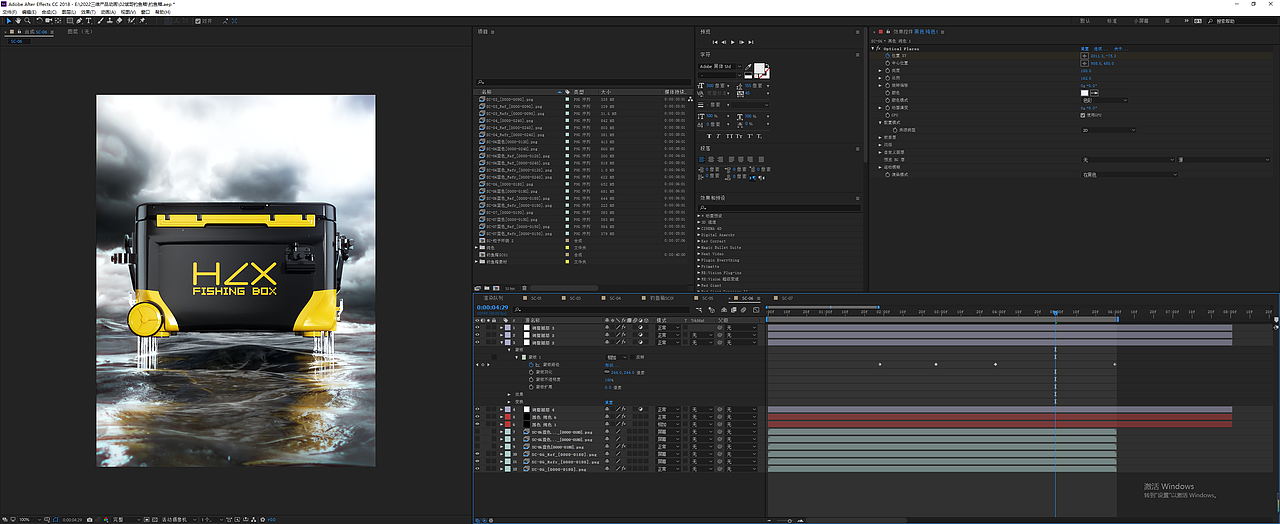
Task: Open Optical Flares color mode dropdown
Action: tap(1105, 100)
